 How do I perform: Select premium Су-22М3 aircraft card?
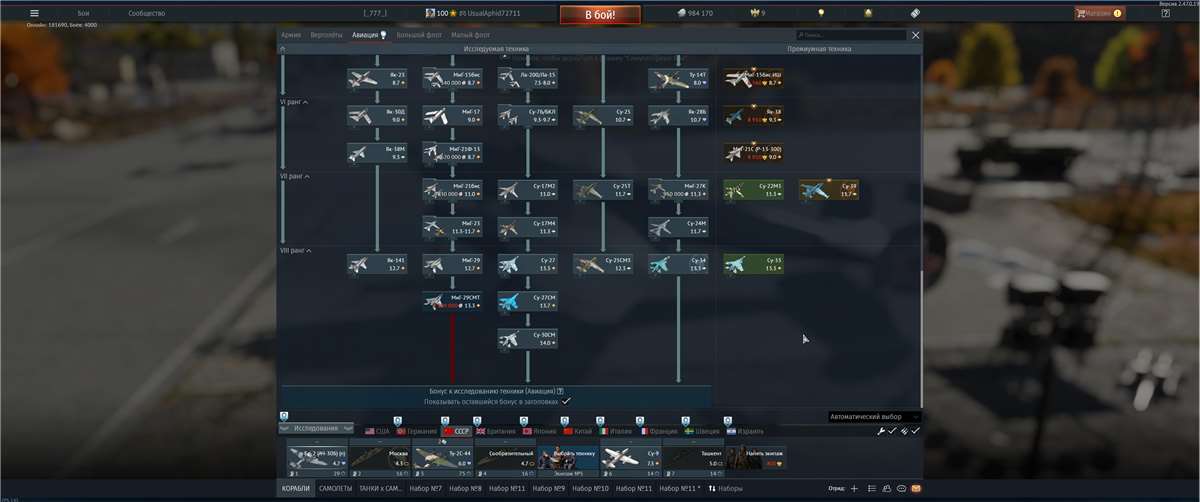754,190
